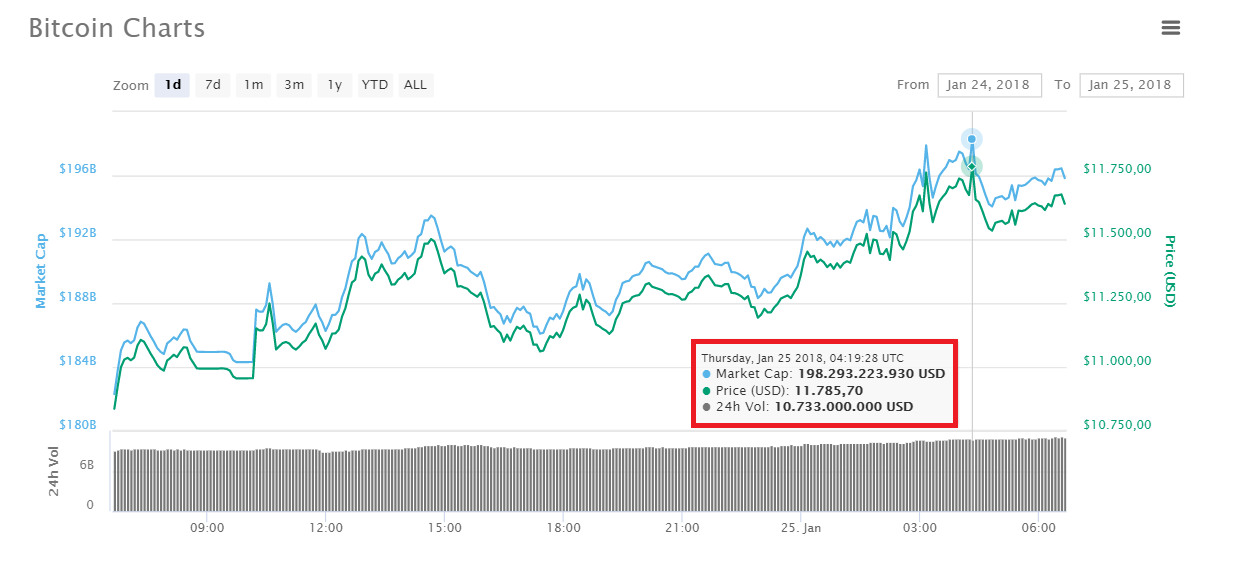Choose the 1m zoom option

(253, 85)
